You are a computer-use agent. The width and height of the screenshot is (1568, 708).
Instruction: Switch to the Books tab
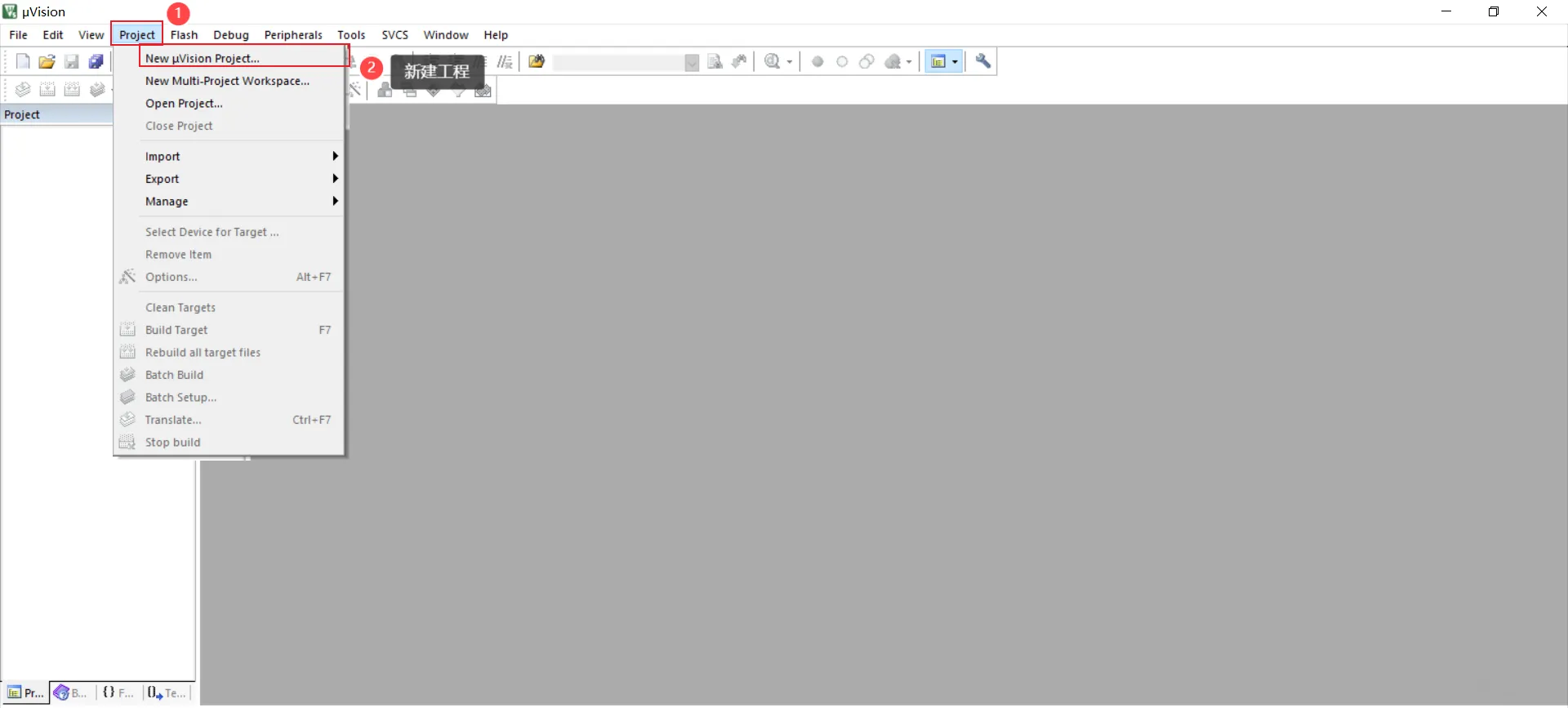click(x=72, y=692)
